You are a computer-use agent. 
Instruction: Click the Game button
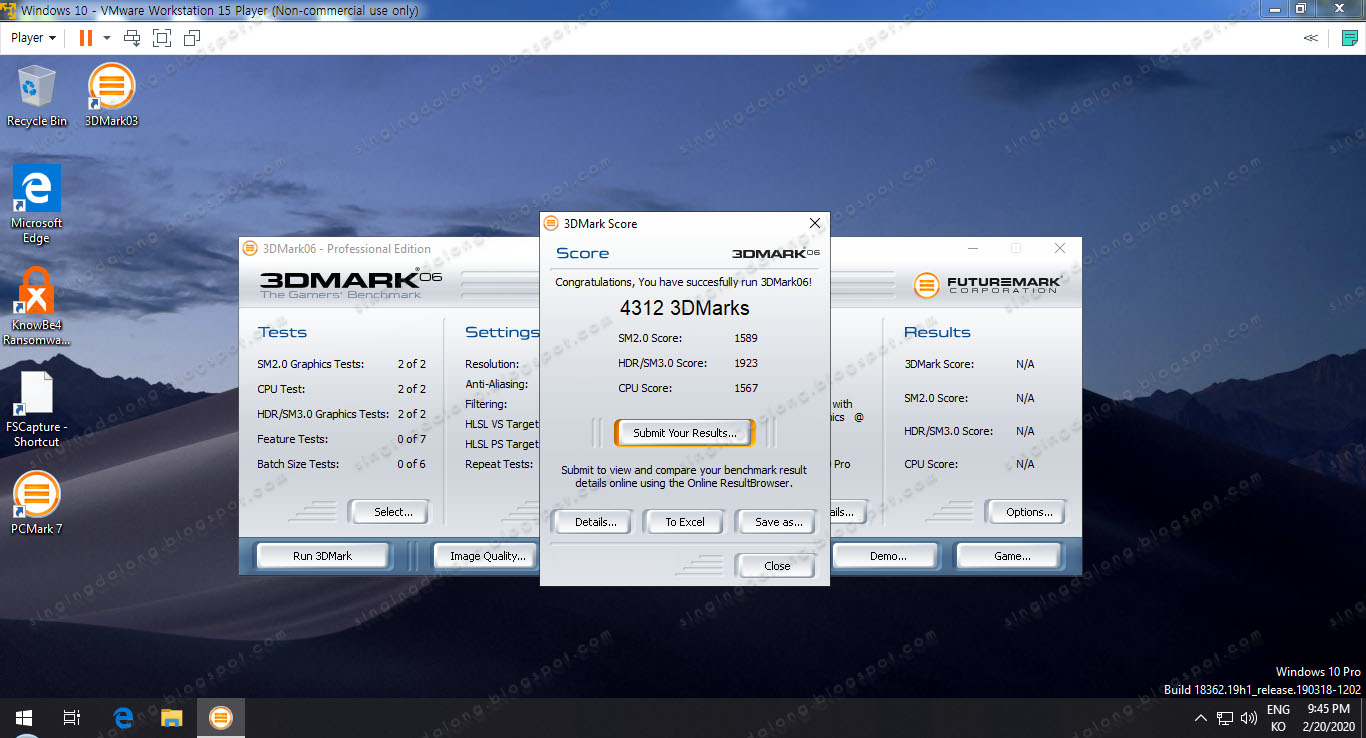(1011, 556)
